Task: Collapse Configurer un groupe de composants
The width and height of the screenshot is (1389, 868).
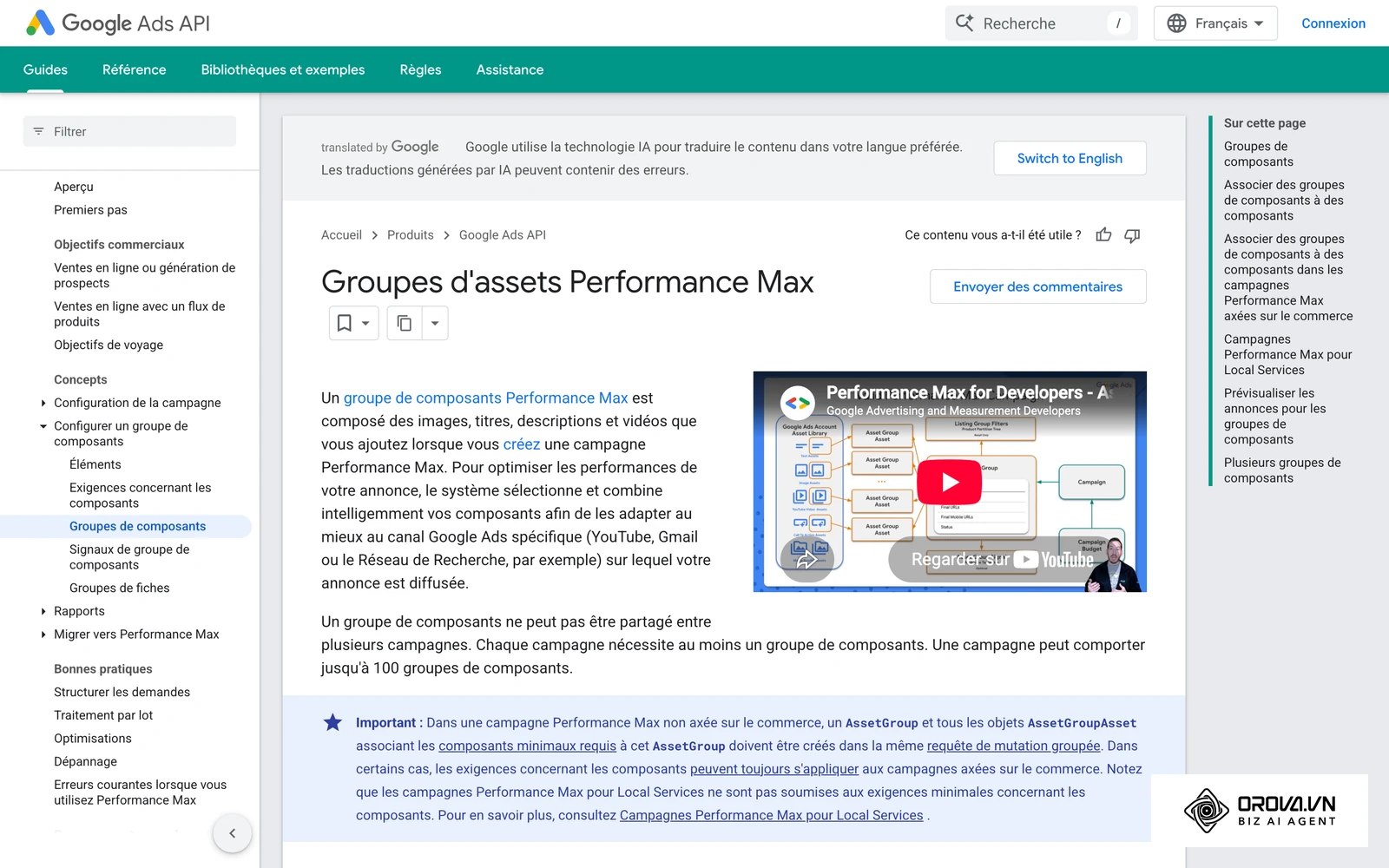Action: click(43, 426)
